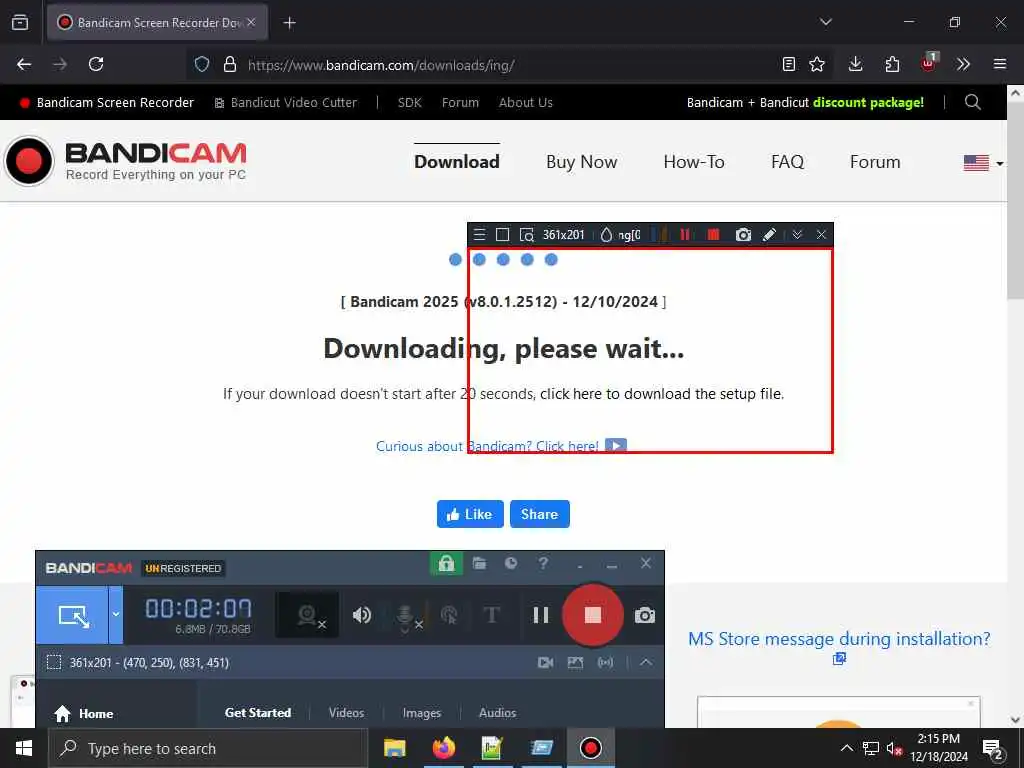
Task: Pause recording in the Bandicam main window
Action: tap(541, 615)
